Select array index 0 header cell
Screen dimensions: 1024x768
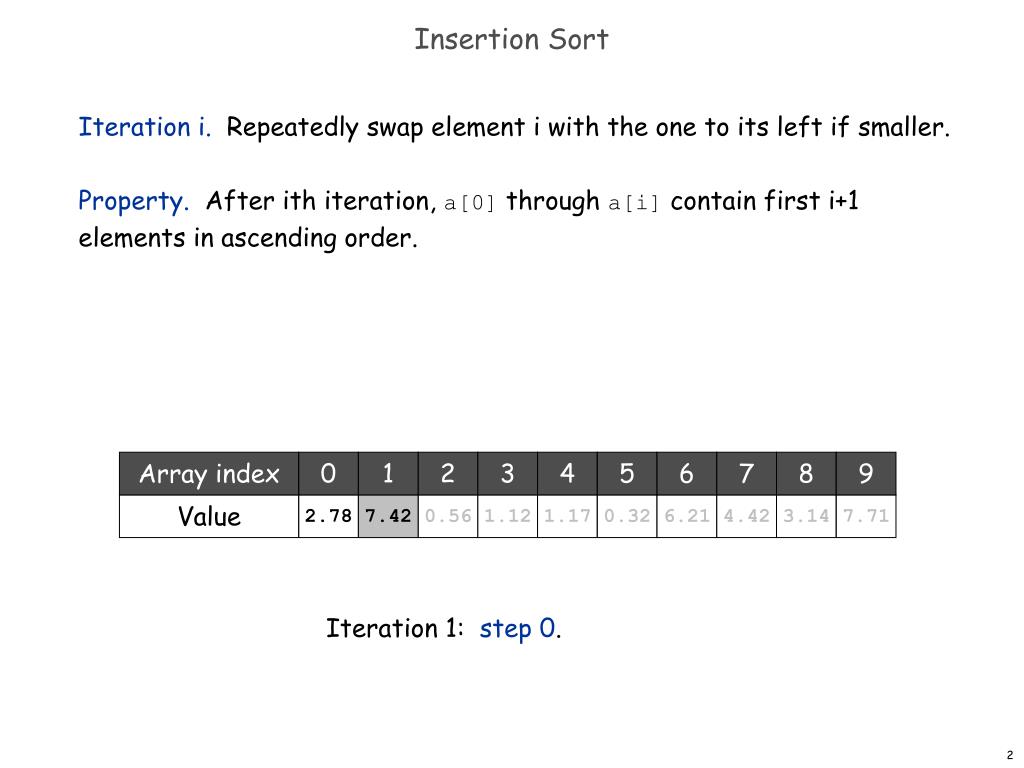pos(328,473)
